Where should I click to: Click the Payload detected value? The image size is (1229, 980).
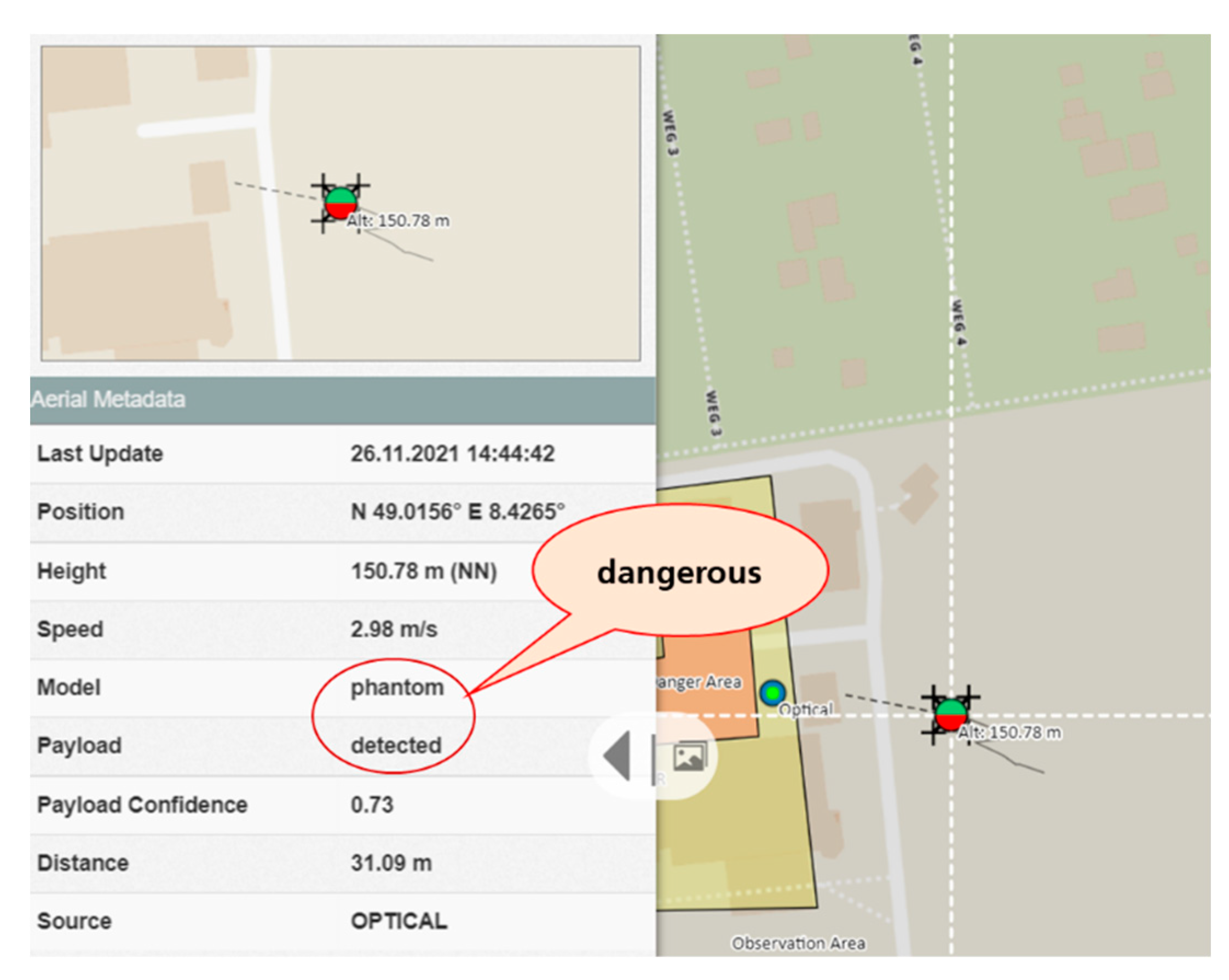pos(396,745)
